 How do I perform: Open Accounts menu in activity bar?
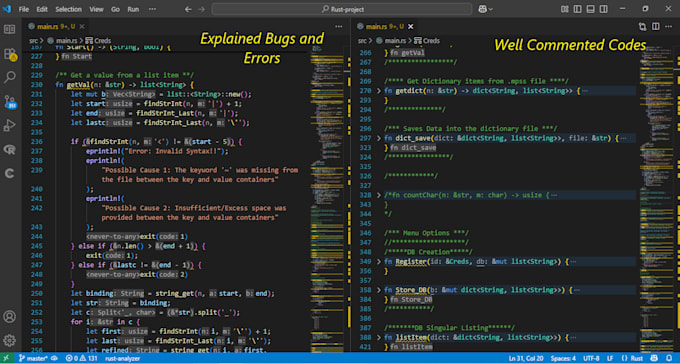pyautogui.click(x=9, y=317)
